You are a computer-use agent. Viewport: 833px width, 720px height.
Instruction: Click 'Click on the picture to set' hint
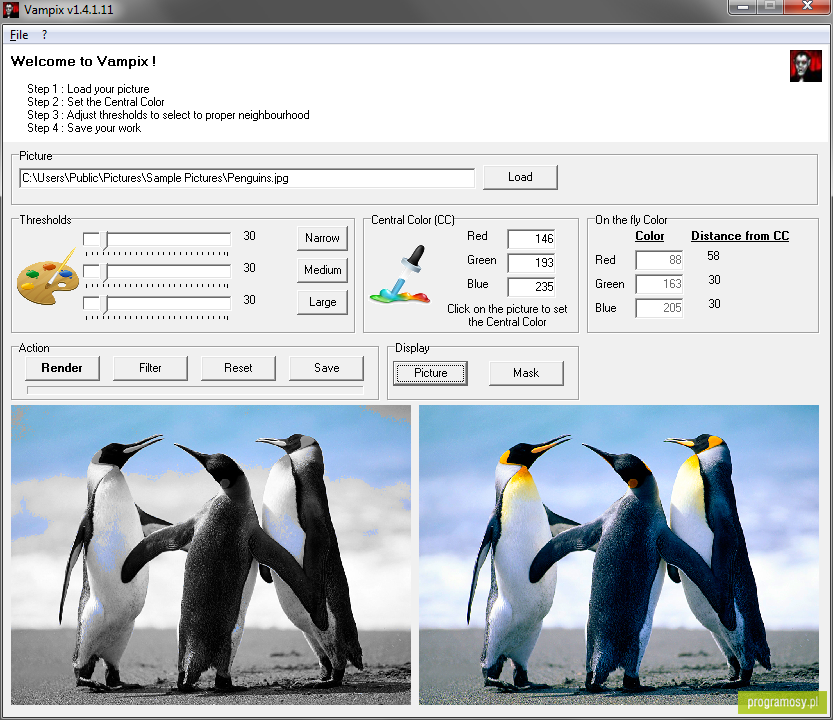tap(507, 309)
